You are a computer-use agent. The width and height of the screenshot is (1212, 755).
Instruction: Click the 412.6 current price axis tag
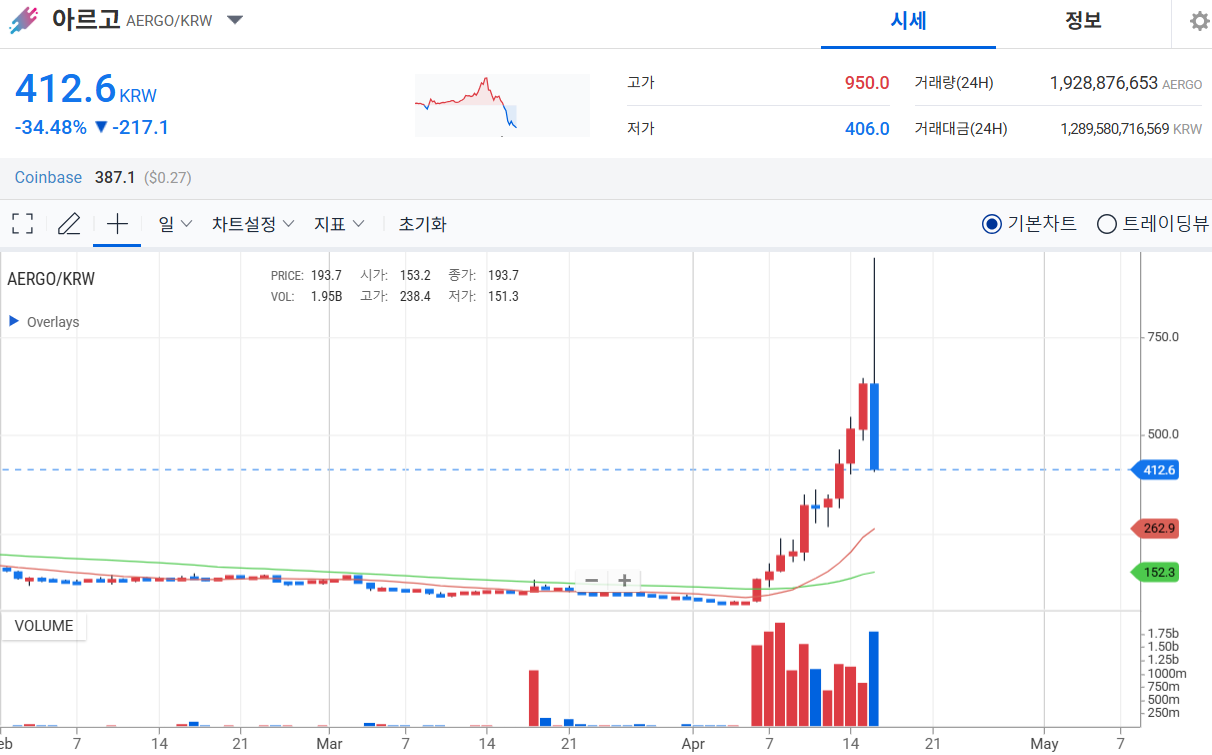pyautogui.click(x=1154, y=470)
